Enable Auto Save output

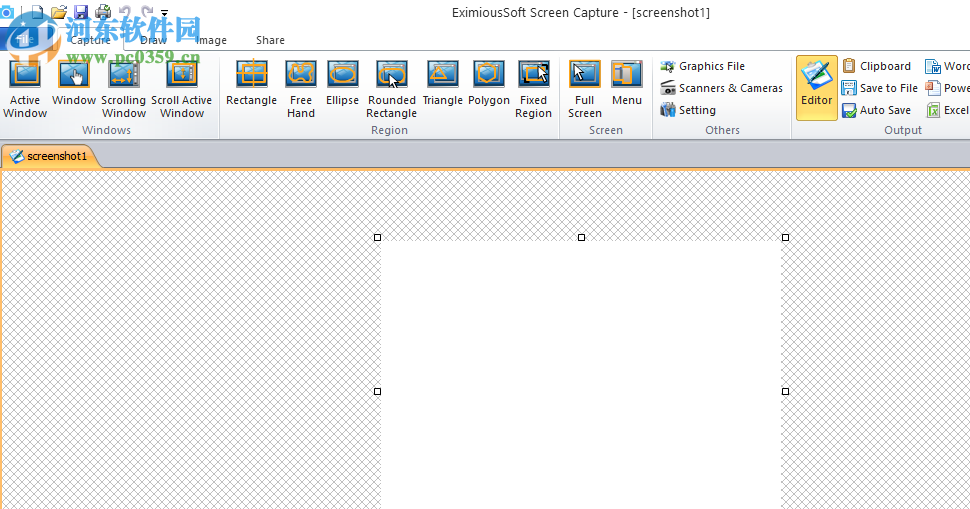click(876, 110)
